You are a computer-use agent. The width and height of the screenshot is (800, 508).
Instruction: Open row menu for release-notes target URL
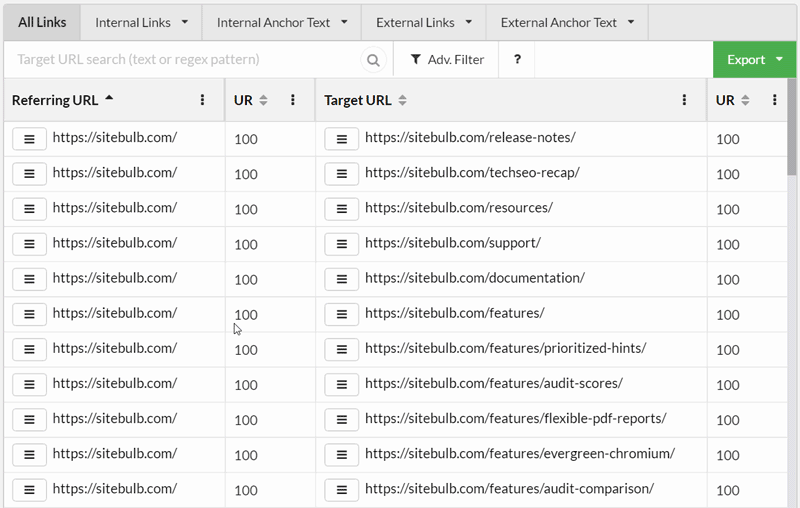tap(341, 139)
